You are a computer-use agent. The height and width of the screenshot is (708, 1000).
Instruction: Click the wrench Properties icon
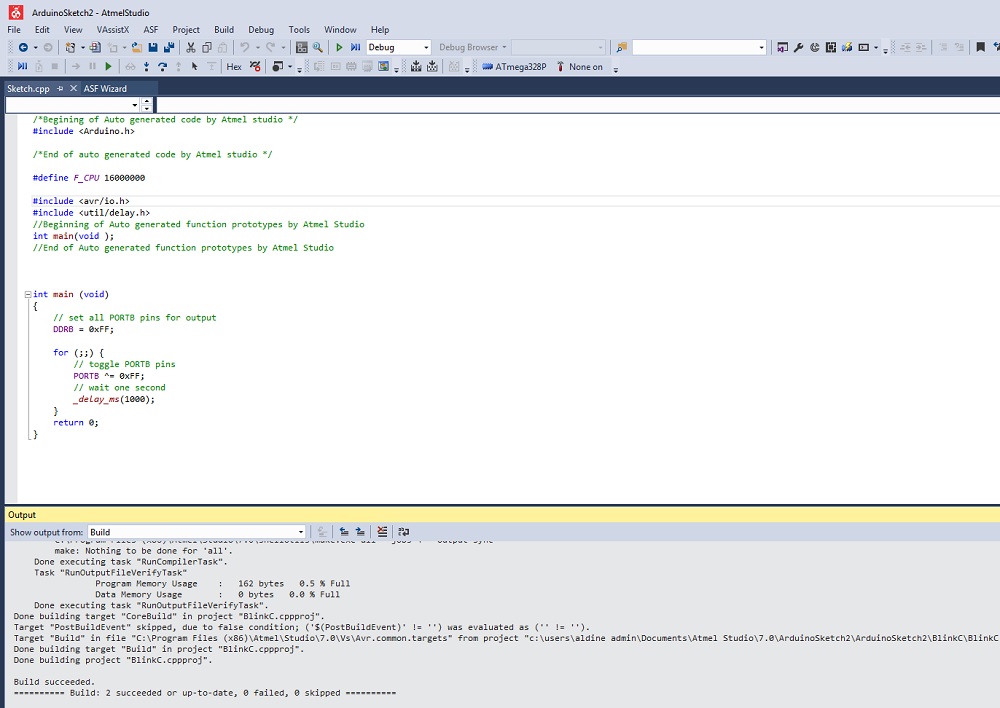coord(798,47)
